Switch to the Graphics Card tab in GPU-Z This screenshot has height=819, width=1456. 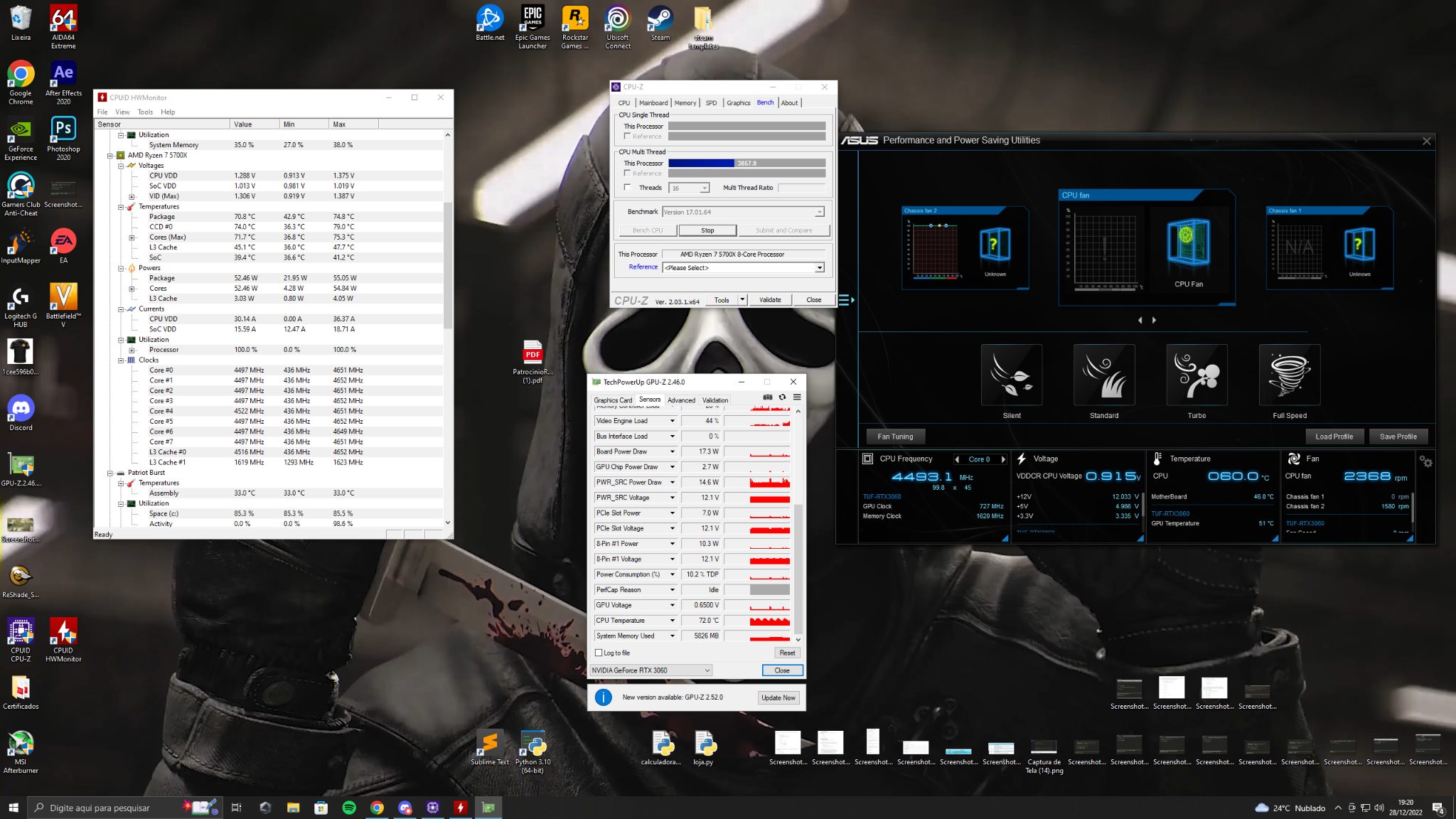point(613,400)
